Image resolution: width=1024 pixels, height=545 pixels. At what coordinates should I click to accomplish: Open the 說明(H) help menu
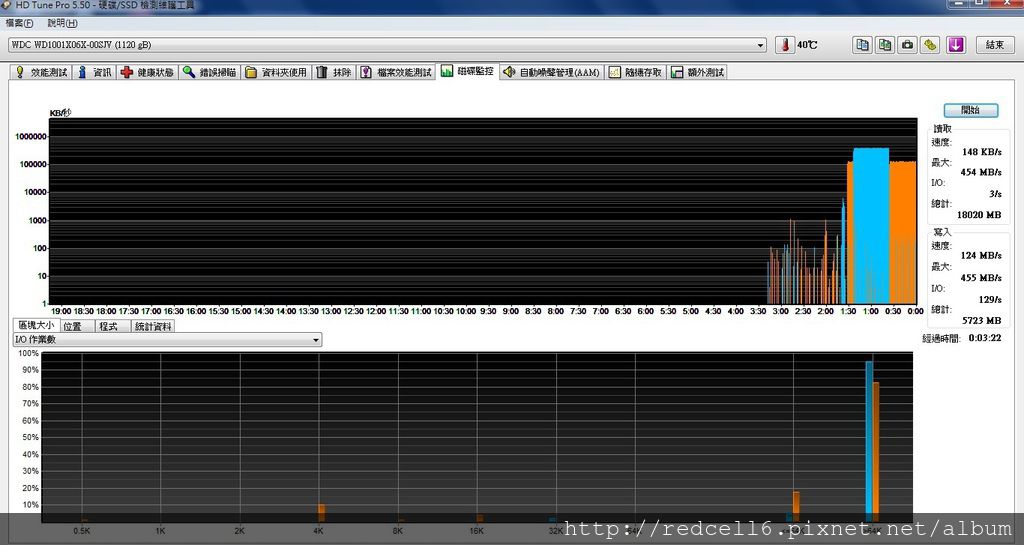[62, 23]
